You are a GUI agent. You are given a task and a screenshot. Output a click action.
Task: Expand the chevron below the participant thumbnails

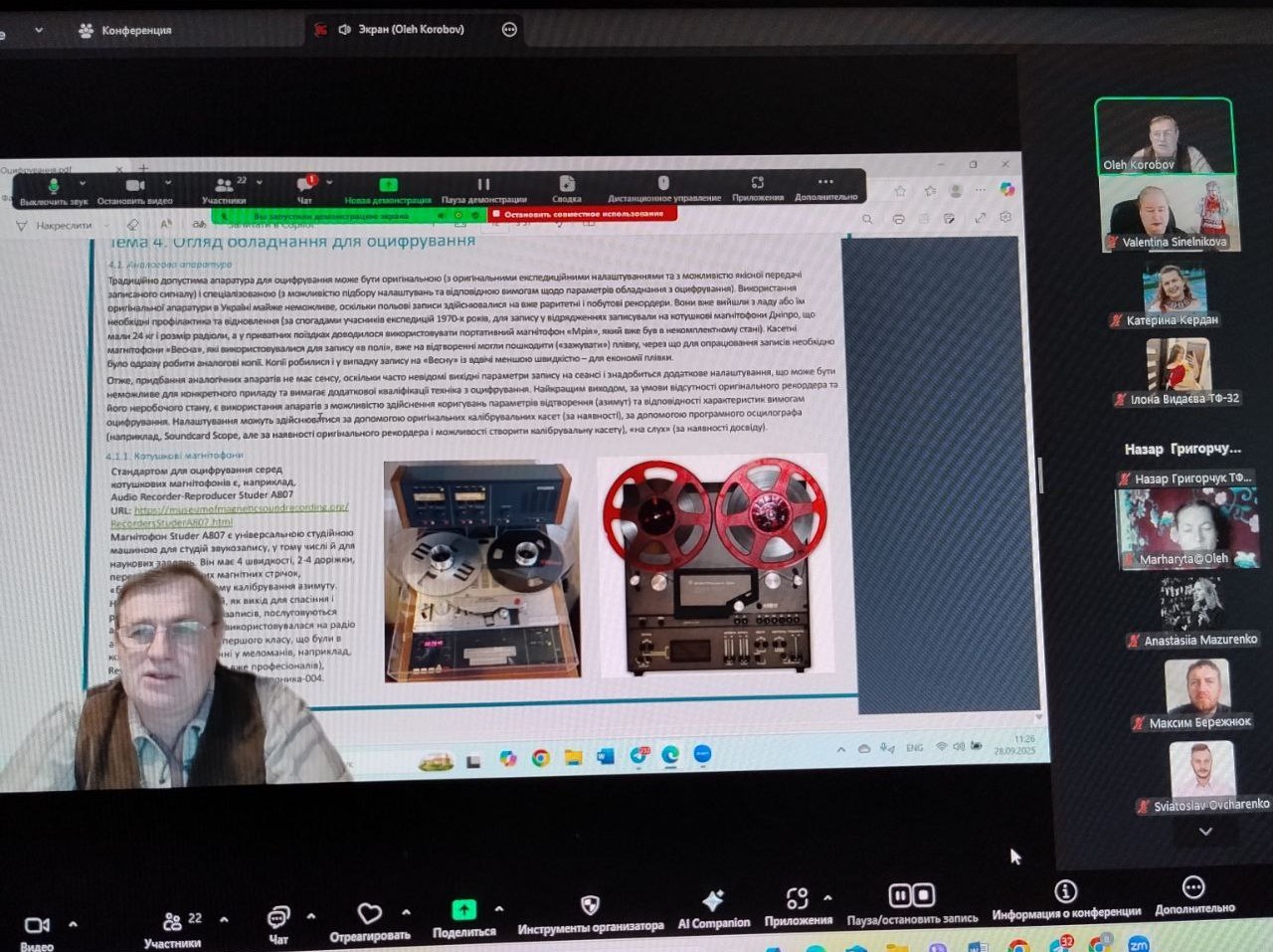pos(1205,832)
